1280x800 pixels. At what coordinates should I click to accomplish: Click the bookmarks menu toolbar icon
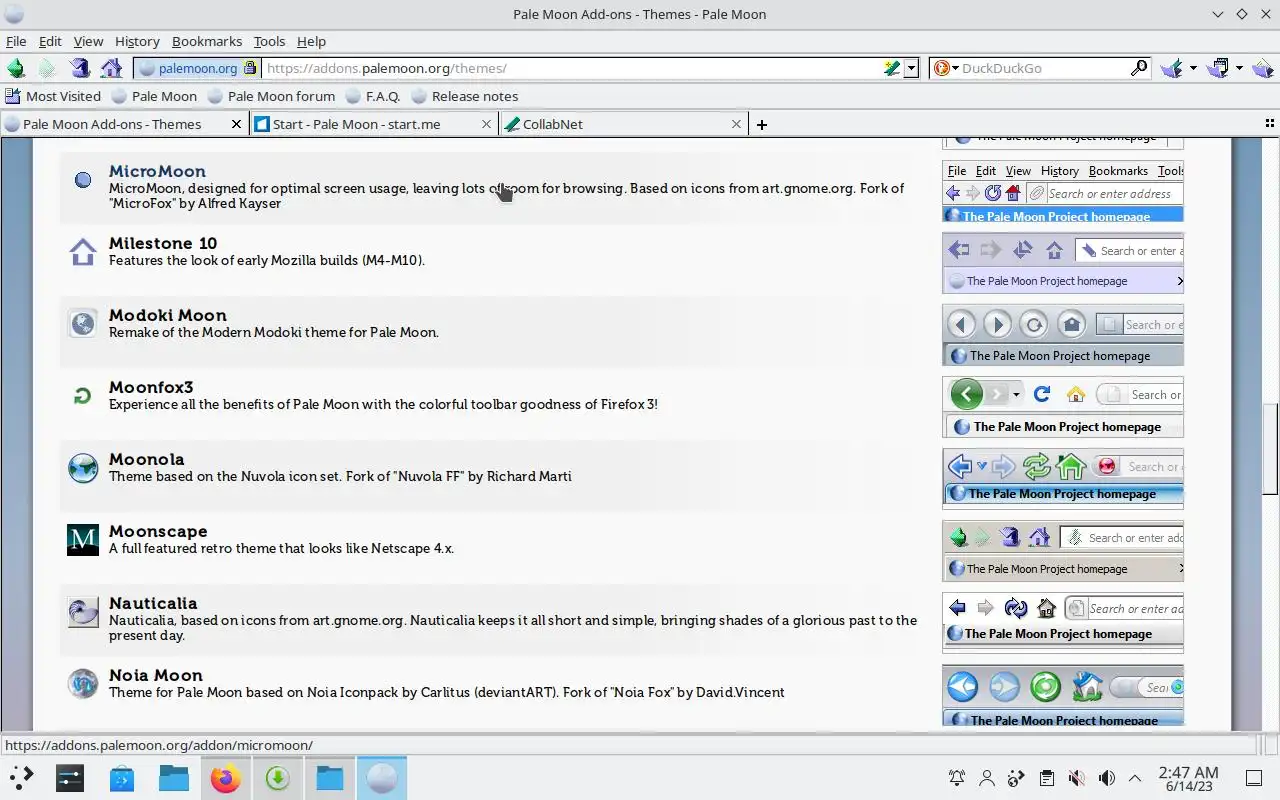1218,68
